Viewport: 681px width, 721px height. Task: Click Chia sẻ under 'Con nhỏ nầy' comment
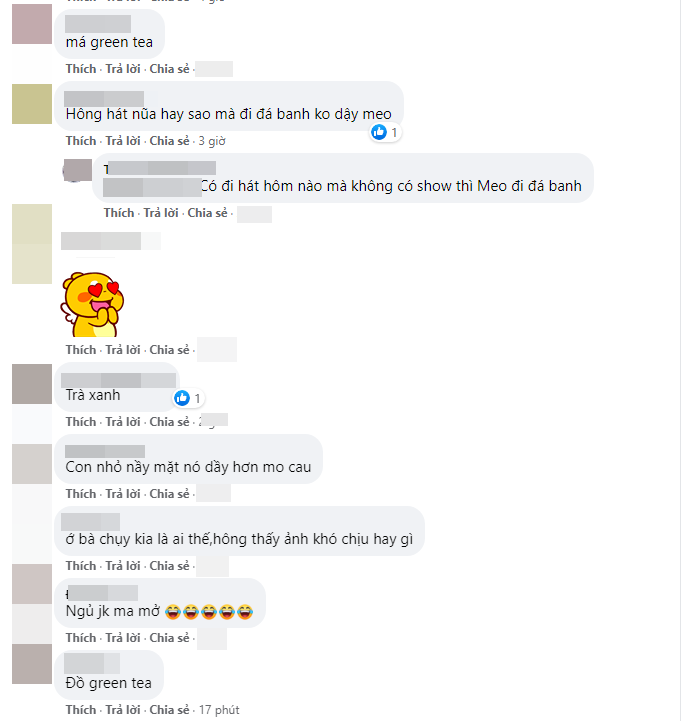(x=170, y=494)
